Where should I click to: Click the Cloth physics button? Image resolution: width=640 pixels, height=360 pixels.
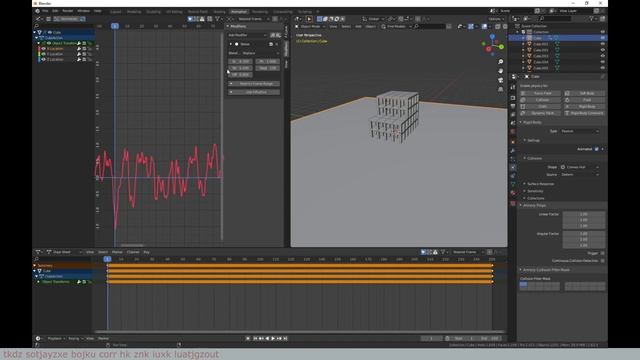pos(540,106)
